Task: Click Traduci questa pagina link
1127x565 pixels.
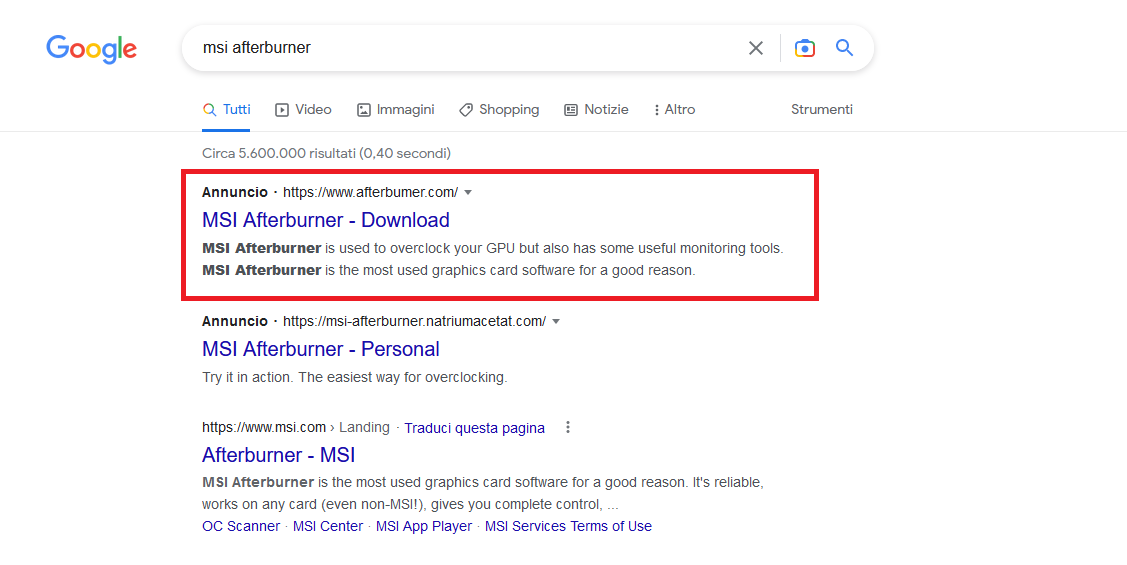Action: (474, 428)
